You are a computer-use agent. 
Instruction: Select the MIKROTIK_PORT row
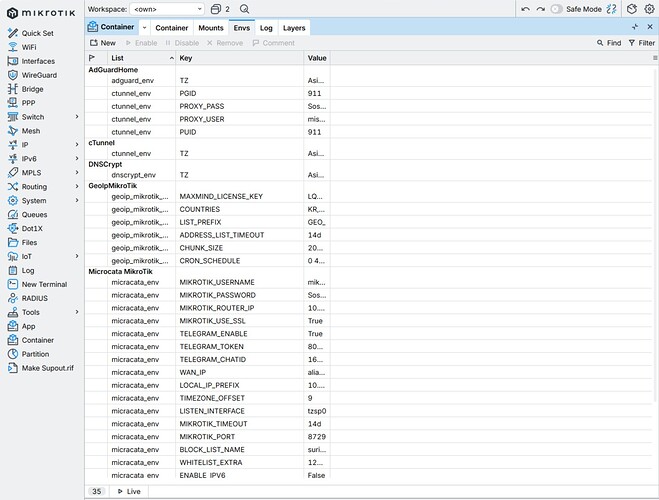click(x=368, y=437)
